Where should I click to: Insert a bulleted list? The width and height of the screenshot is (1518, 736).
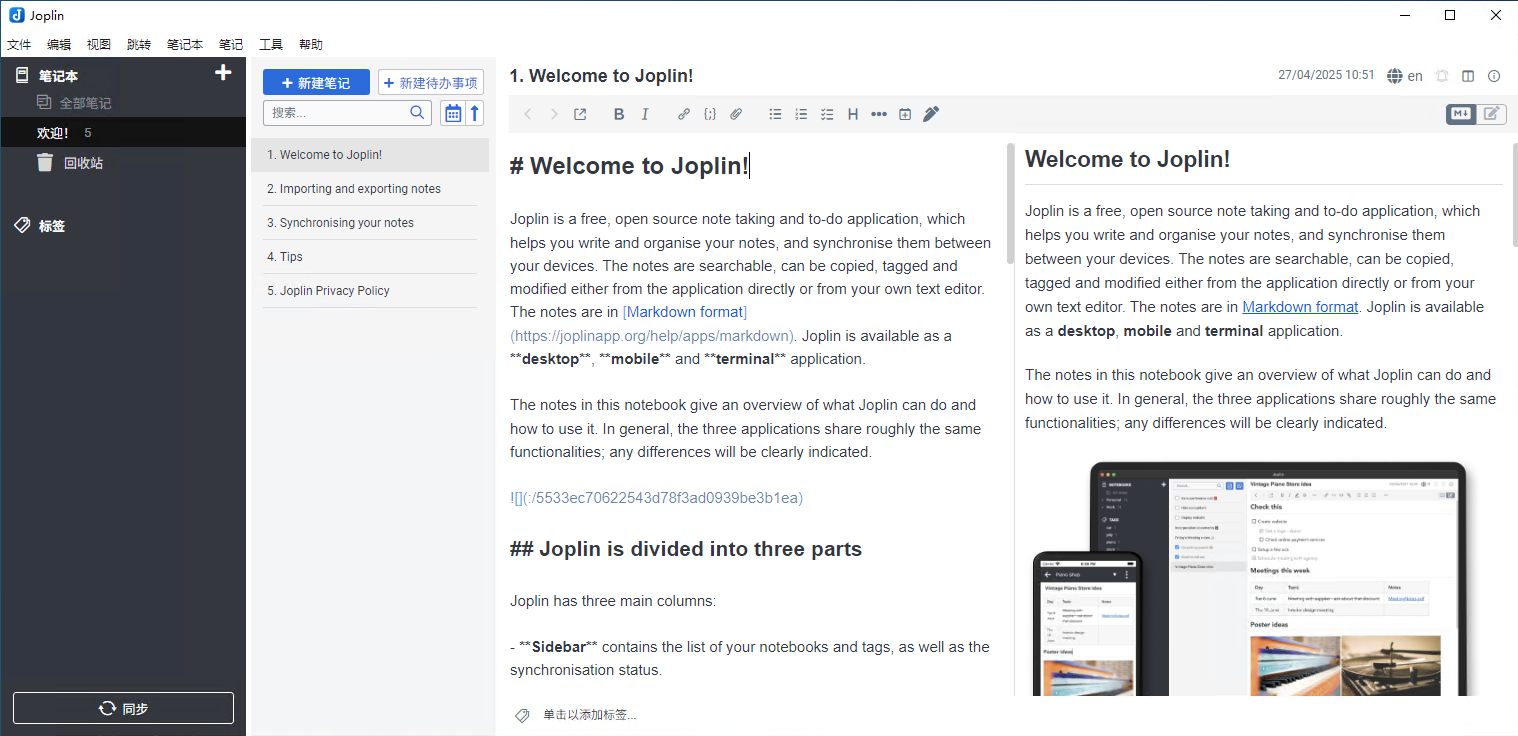[775, 114]
